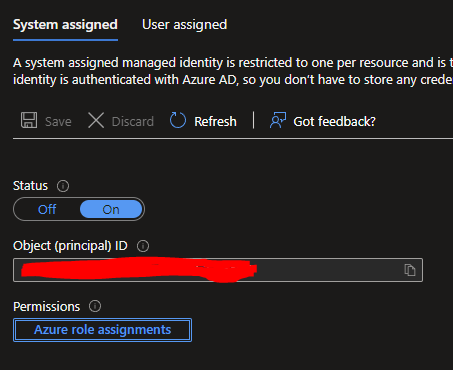The image size is (453, 370).
Task: Open info icon beside Object (principal) ID
Action: point(143,246)
